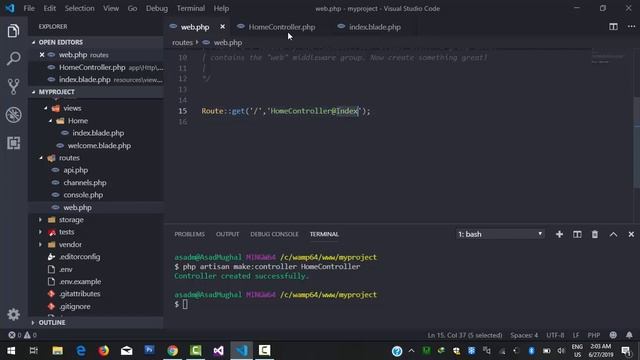Maximize the terminal panel size
The width and height of the screenshot is (640, 360).
point(613,234)
